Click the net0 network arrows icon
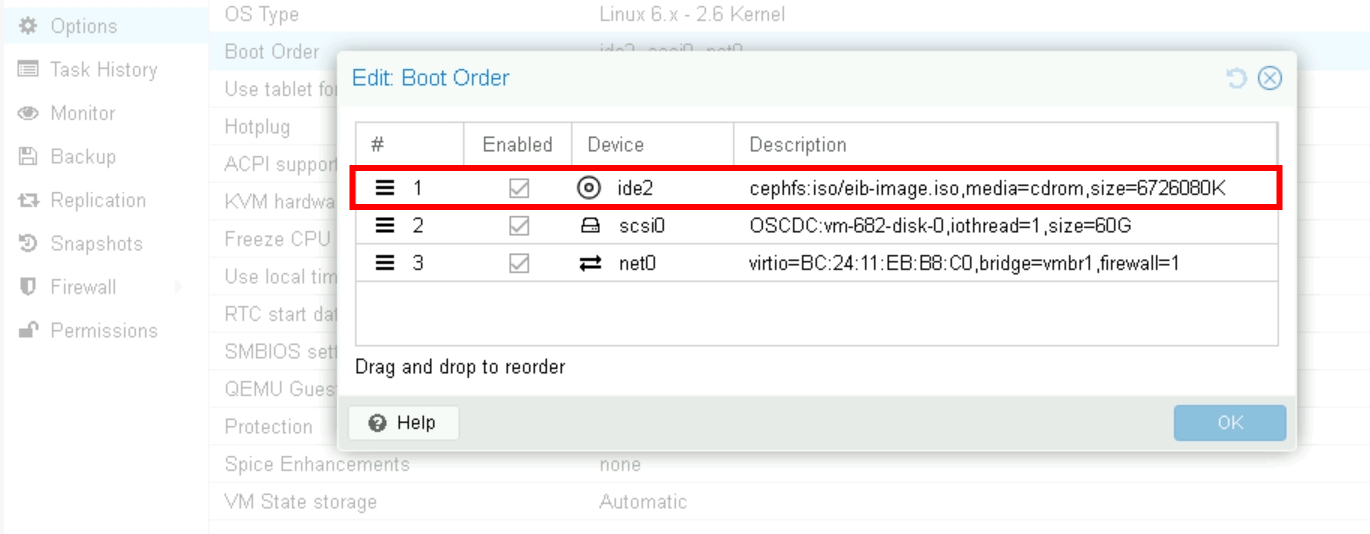The width and height of the screenshot is (1370, 534). coord(590,264)
